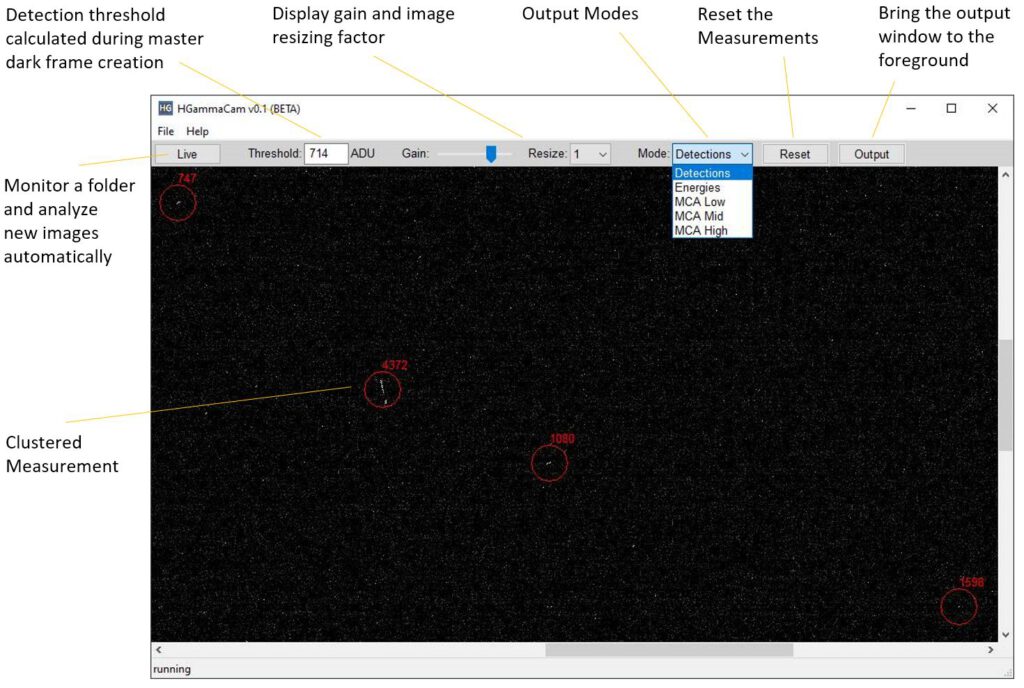Image resolution: width=1024 pixels, height=688 pixels.
Task: Click the scroll up arrow
Action: (1006, 174)
